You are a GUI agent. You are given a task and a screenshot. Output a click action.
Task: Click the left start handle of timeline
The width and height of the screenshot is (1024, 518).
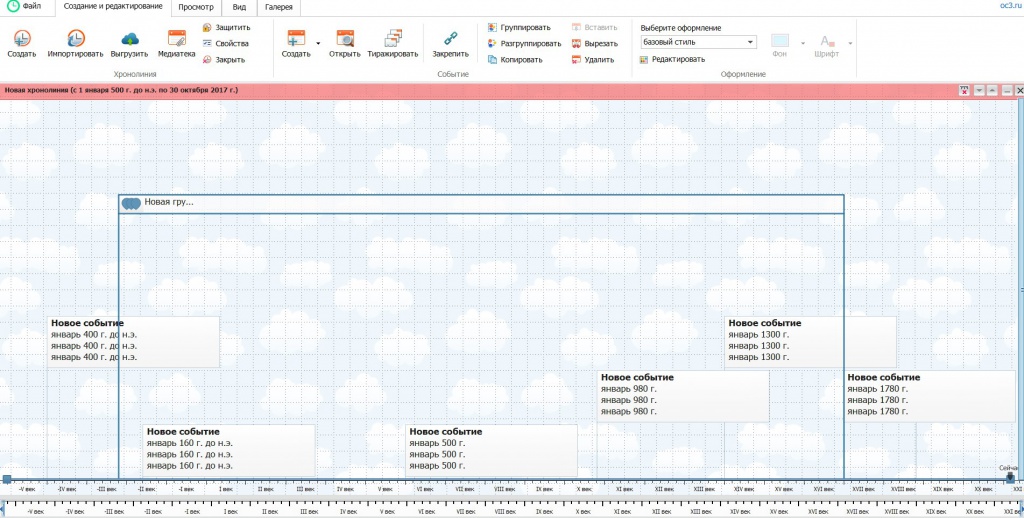coord(7,479)
